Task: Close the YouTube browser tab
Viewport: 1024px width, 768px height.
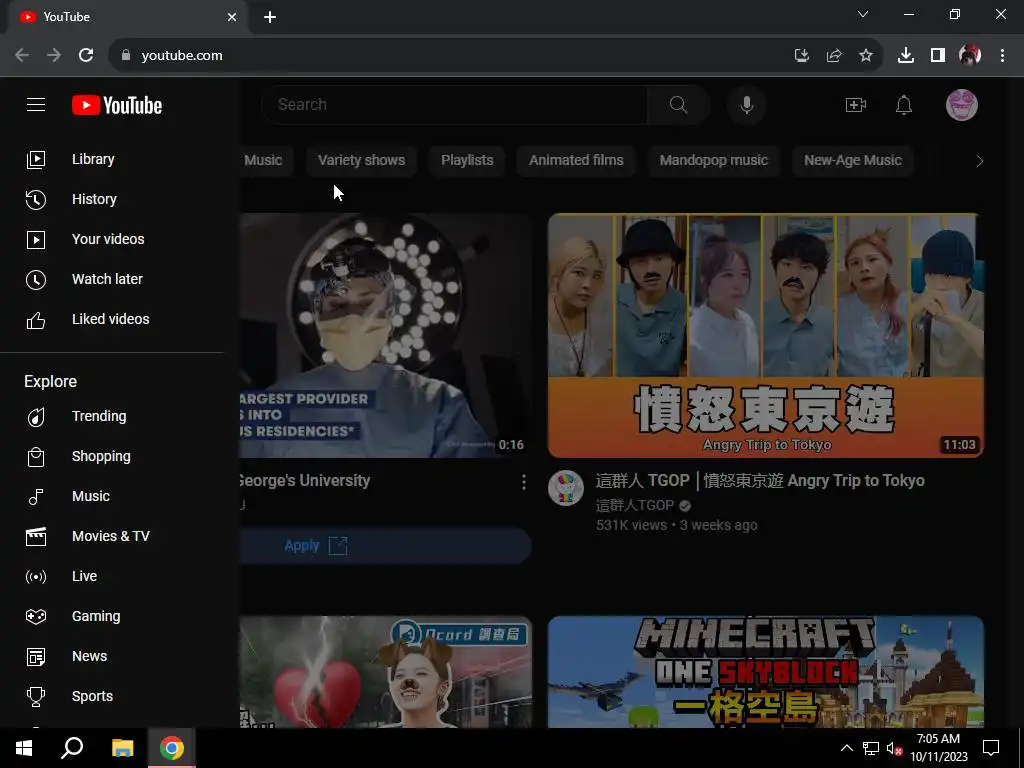Action: click(x=232, y=17)
